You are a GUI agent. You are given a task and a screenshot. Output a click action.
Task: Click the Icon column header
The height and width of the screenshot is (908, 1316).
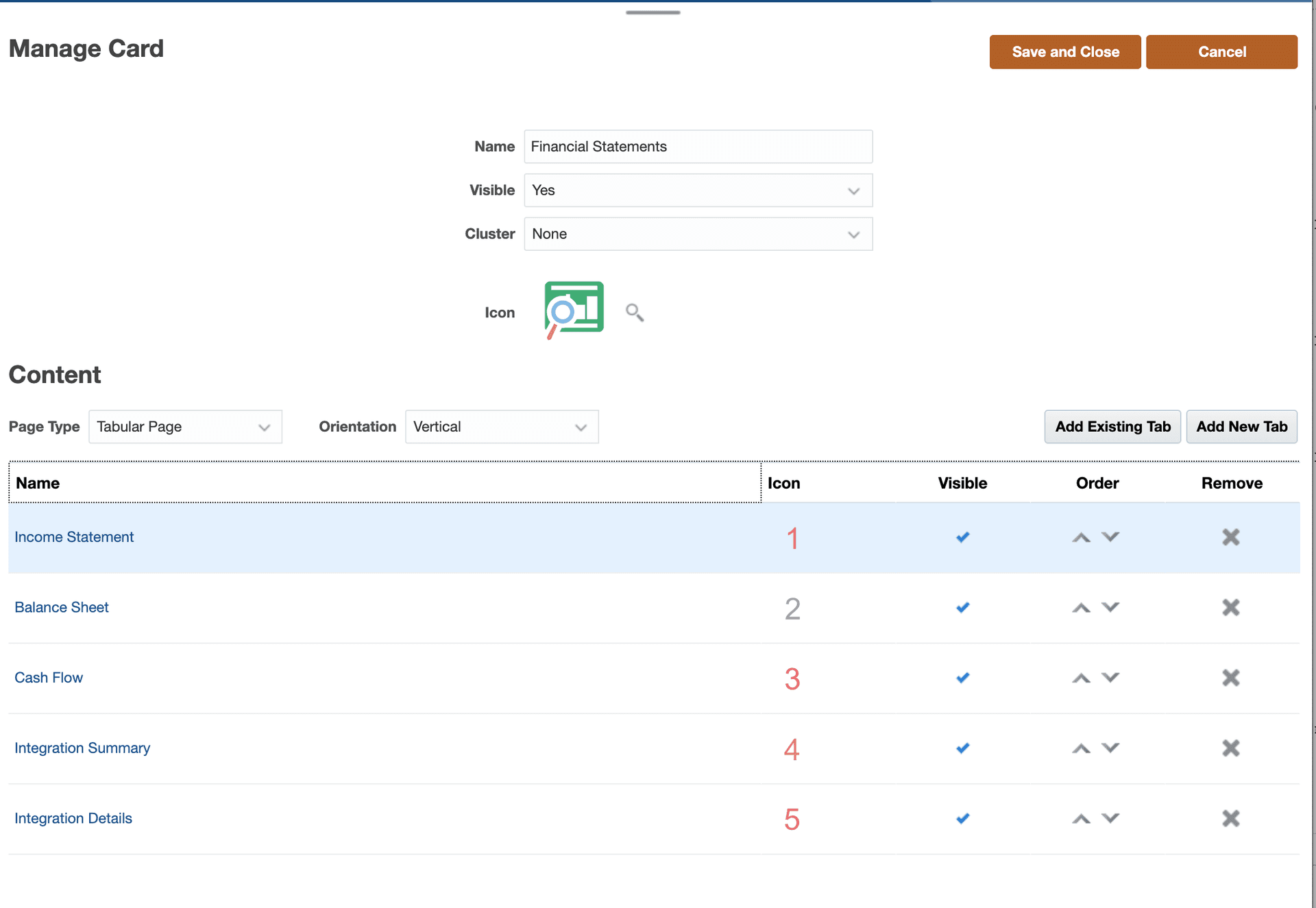point(784,483)
